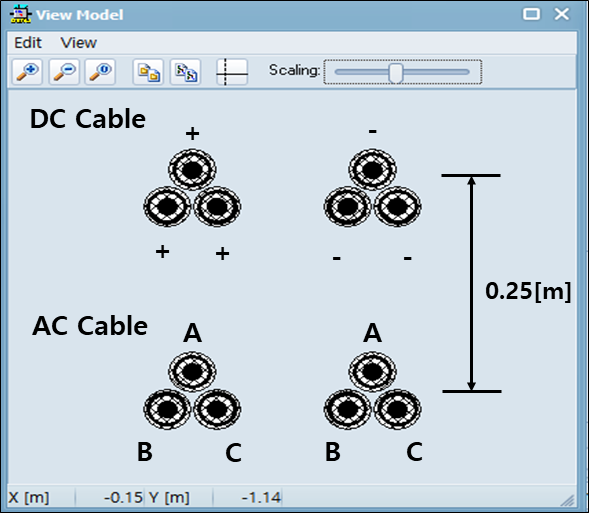Click the X [m] coordinate value field
This screenshot has height=513, width=589.
coord(109,498)
